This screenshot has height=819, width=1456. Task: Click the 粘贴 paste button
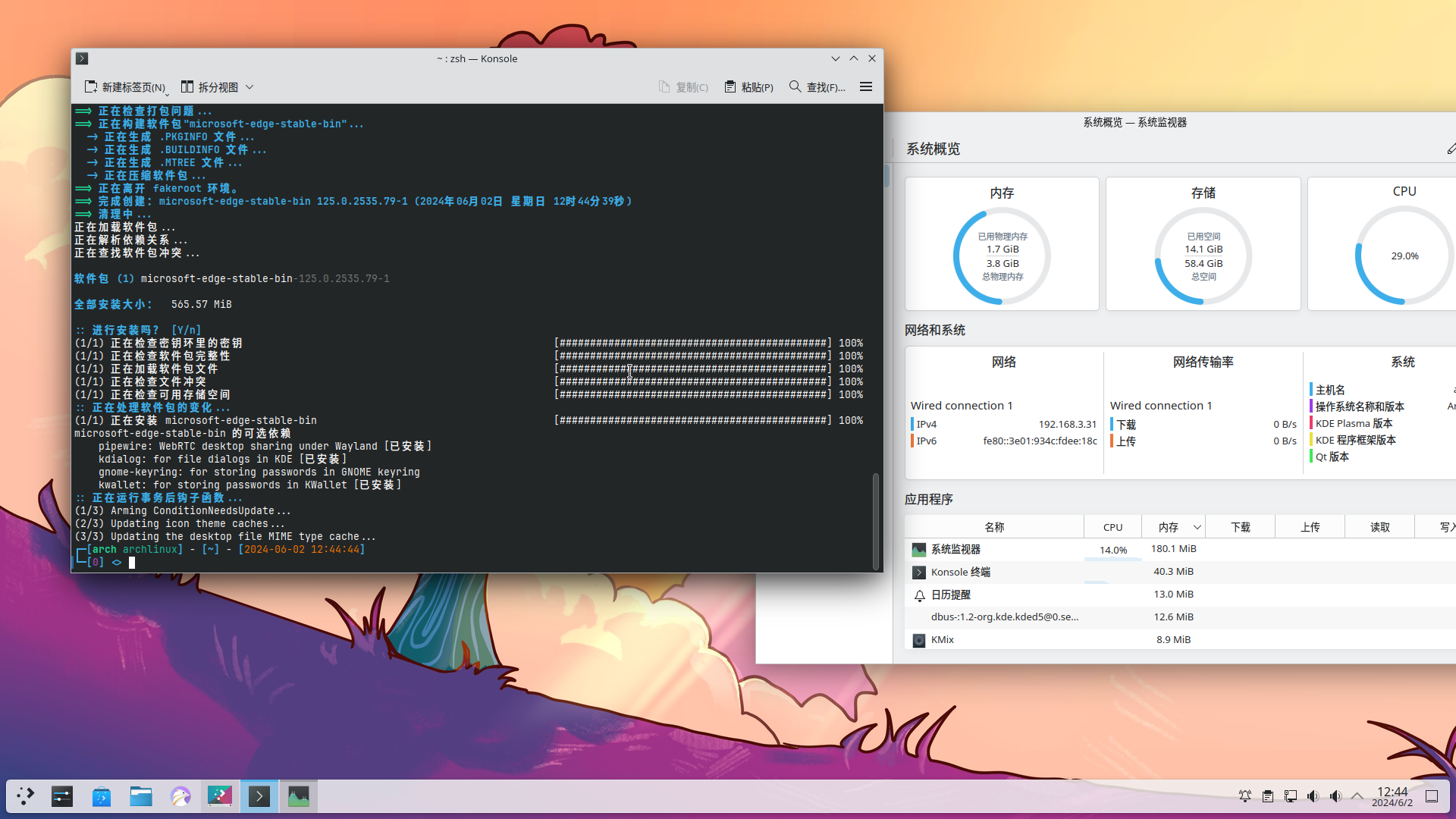(x=748, y=87)
